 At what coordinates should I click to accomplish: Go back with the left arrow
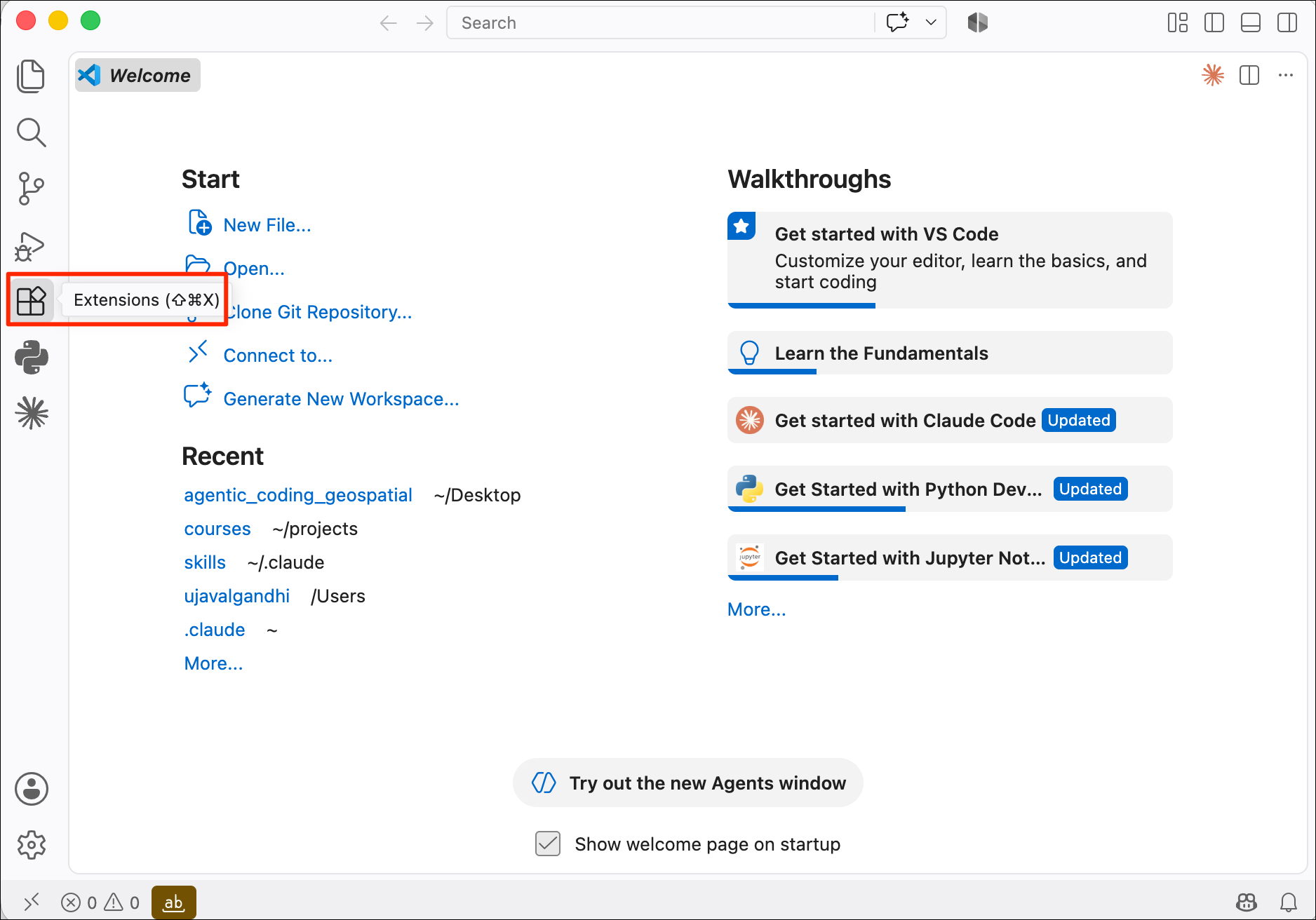point(388,23)
